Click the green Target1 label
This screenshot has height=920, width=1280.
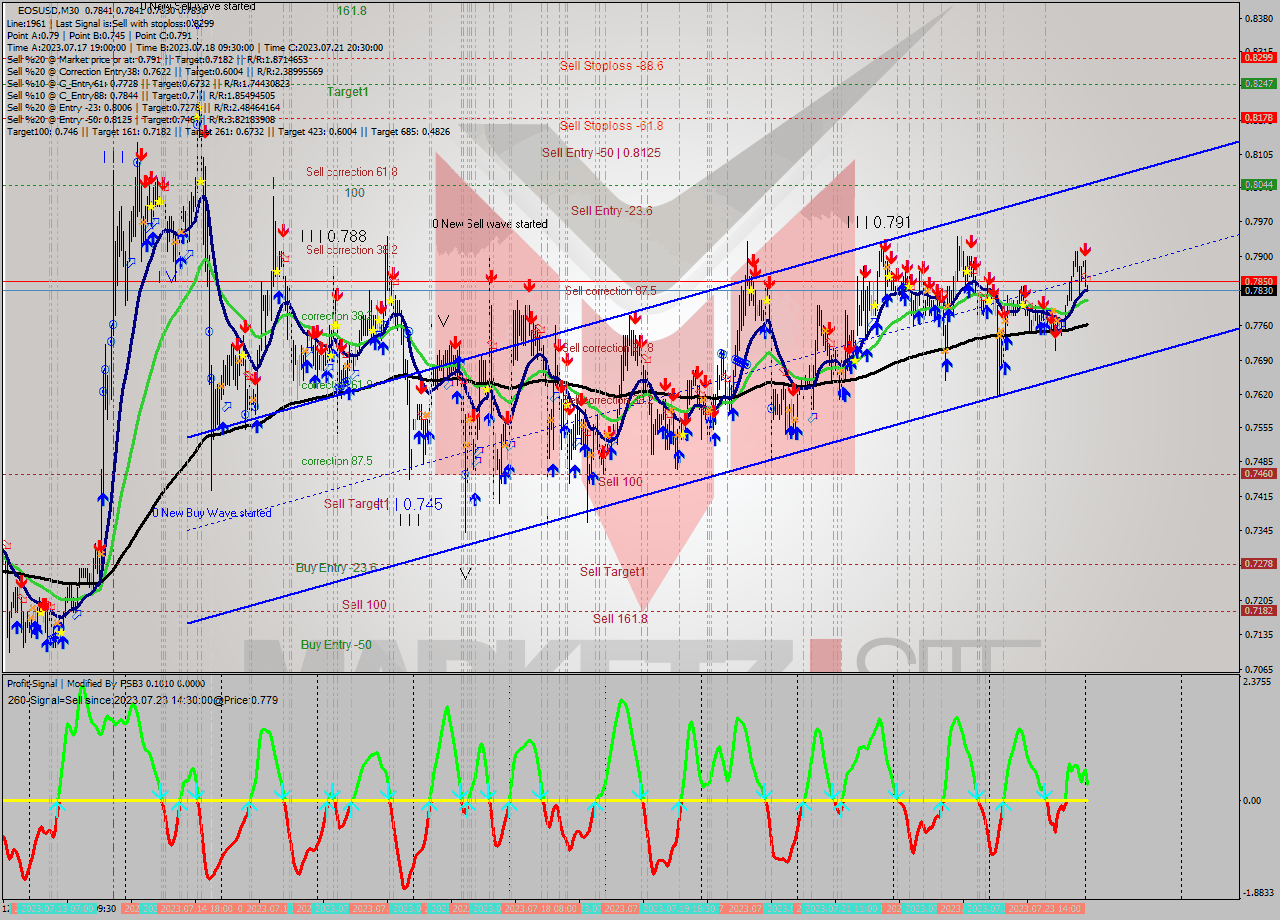[347, 92]
